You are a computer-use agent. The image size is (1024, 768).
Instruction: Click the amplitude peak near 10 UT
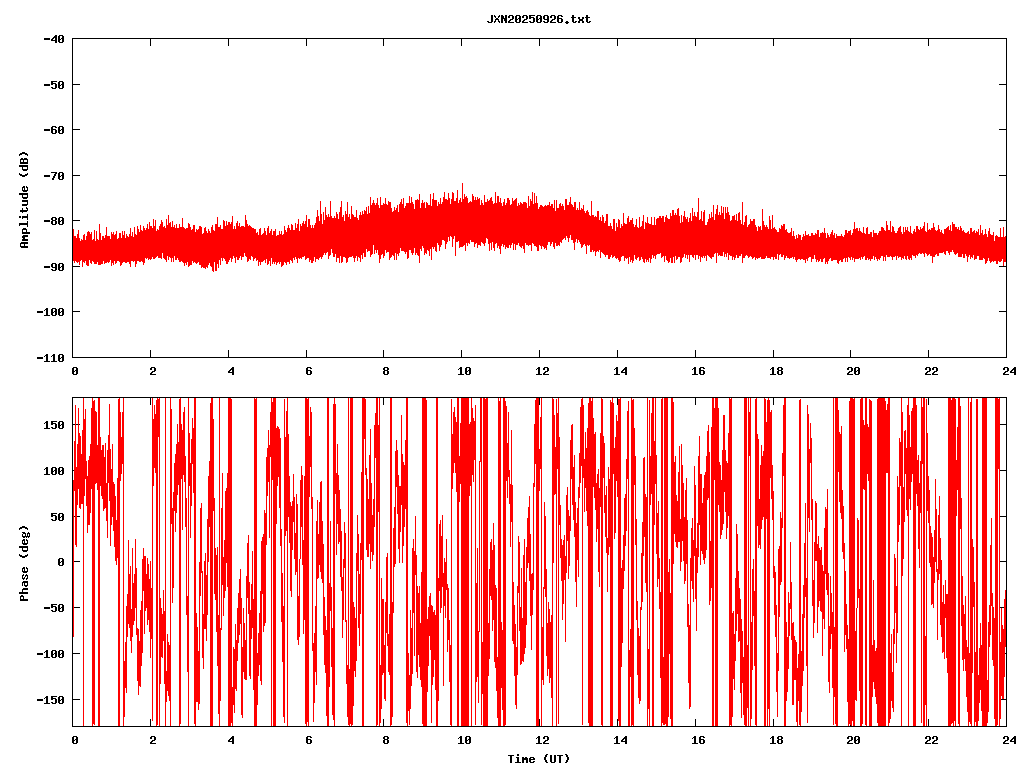(x=462, y=186)
